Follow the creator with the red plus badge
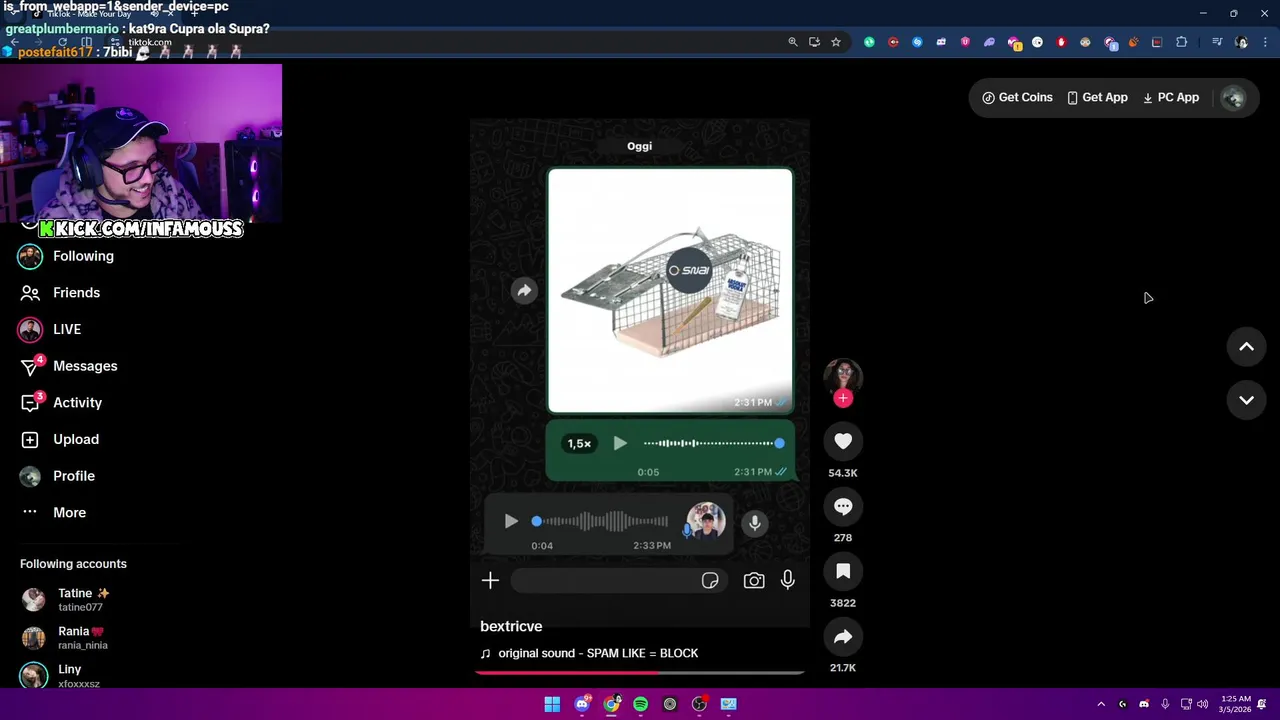Image resolution: width=1280 pixels, height=720 pixels. 843,398
